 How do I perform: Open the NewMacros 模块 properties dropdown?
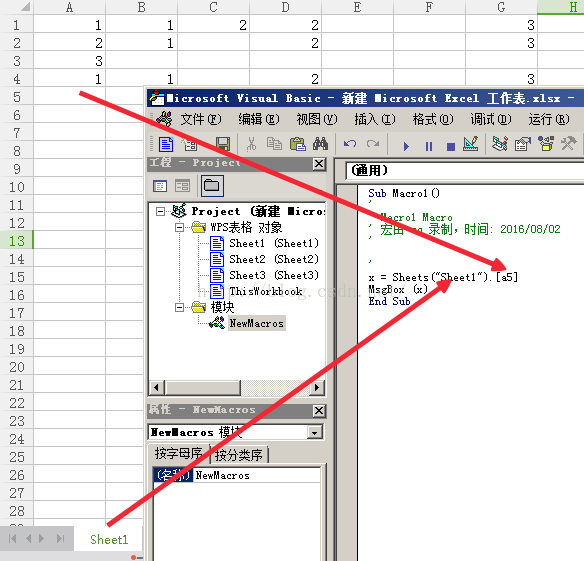click(315, 433)
